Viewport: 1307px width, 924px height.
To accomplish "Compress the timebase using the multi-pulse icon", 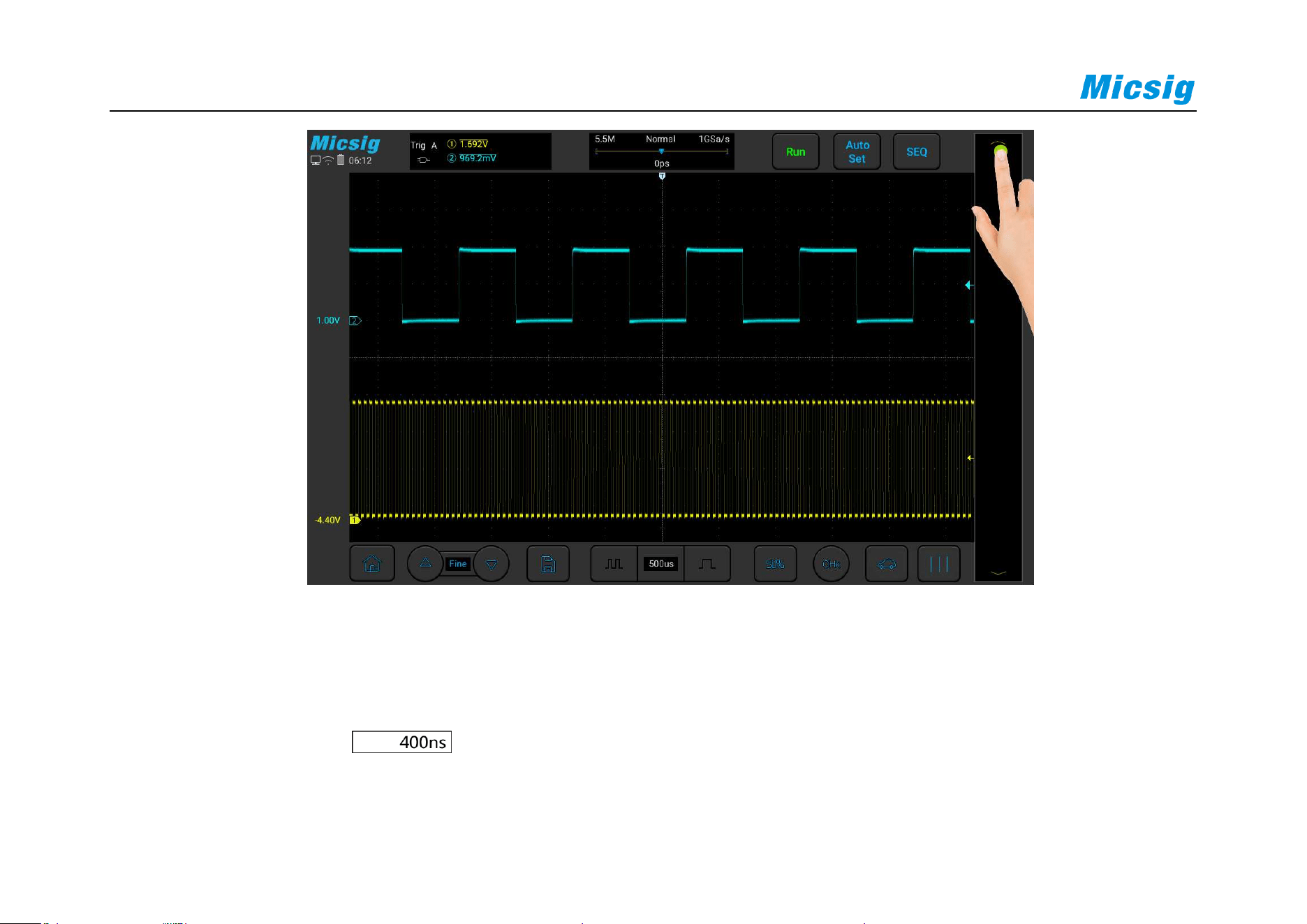I will (x=614, y=564).
